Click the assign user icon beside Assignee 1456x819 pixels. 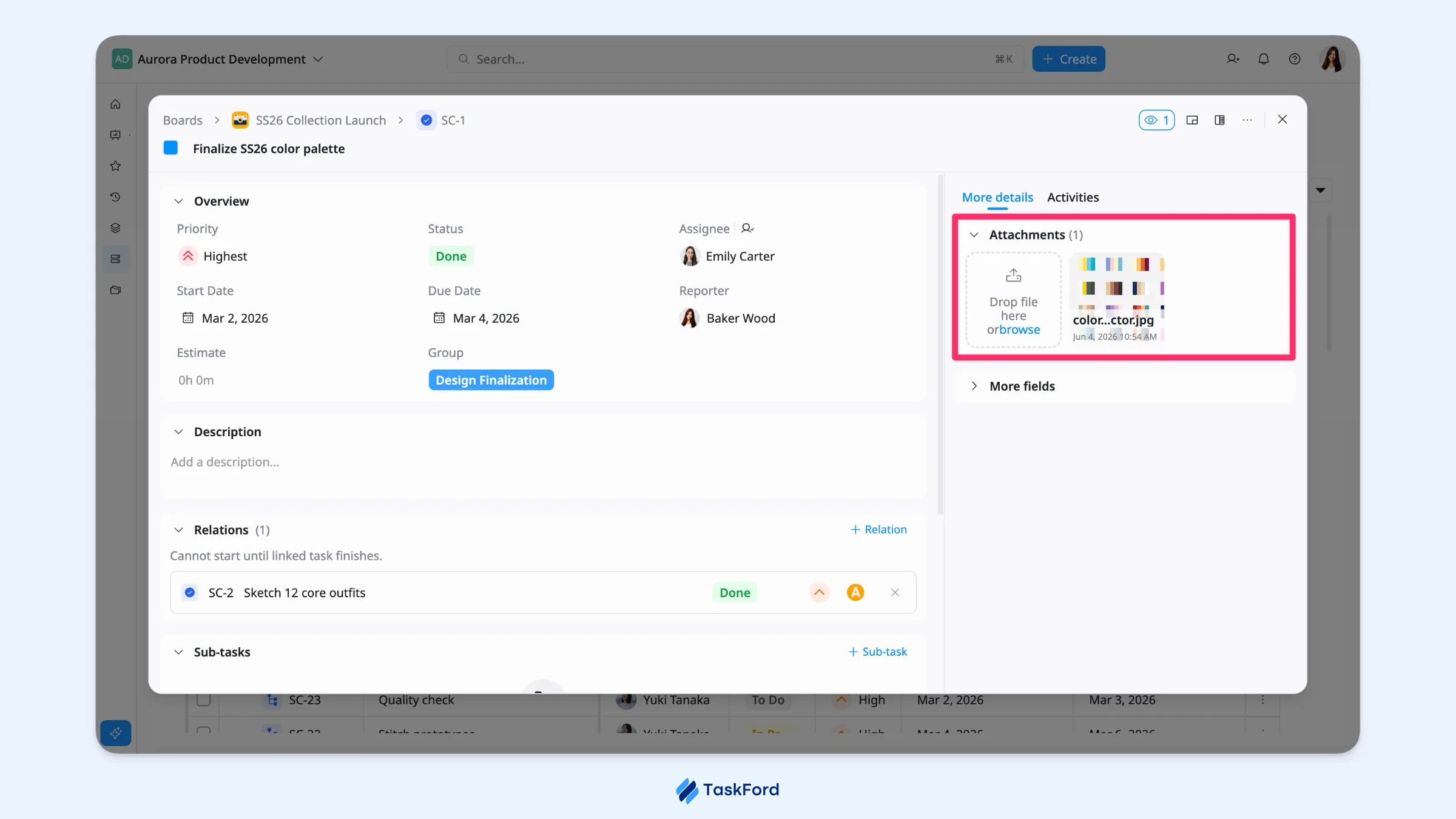pos(747,229)
